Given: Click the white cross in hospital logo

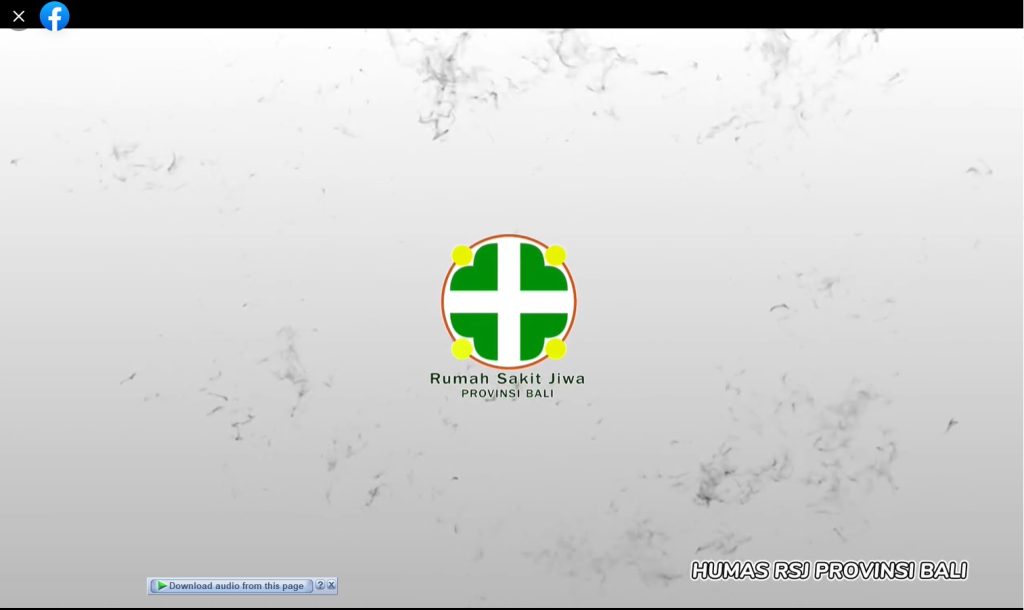Looking at the screenshot, I should pos(509,301).
